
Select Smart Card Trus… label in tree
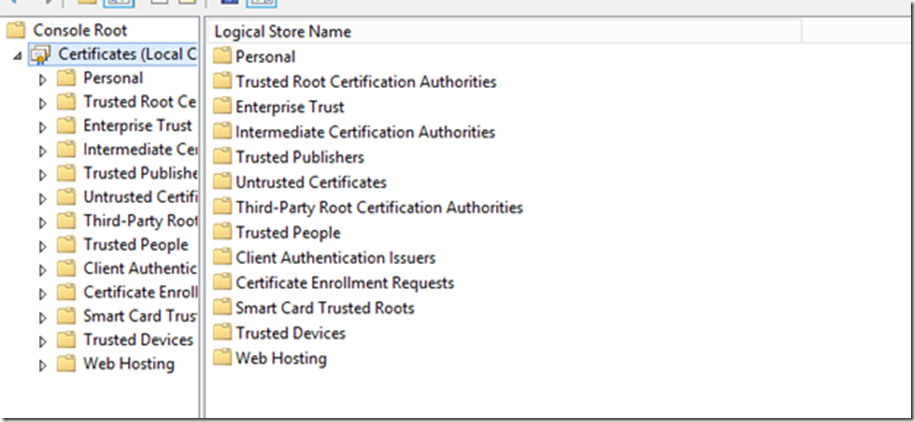(x=140, y=316)
